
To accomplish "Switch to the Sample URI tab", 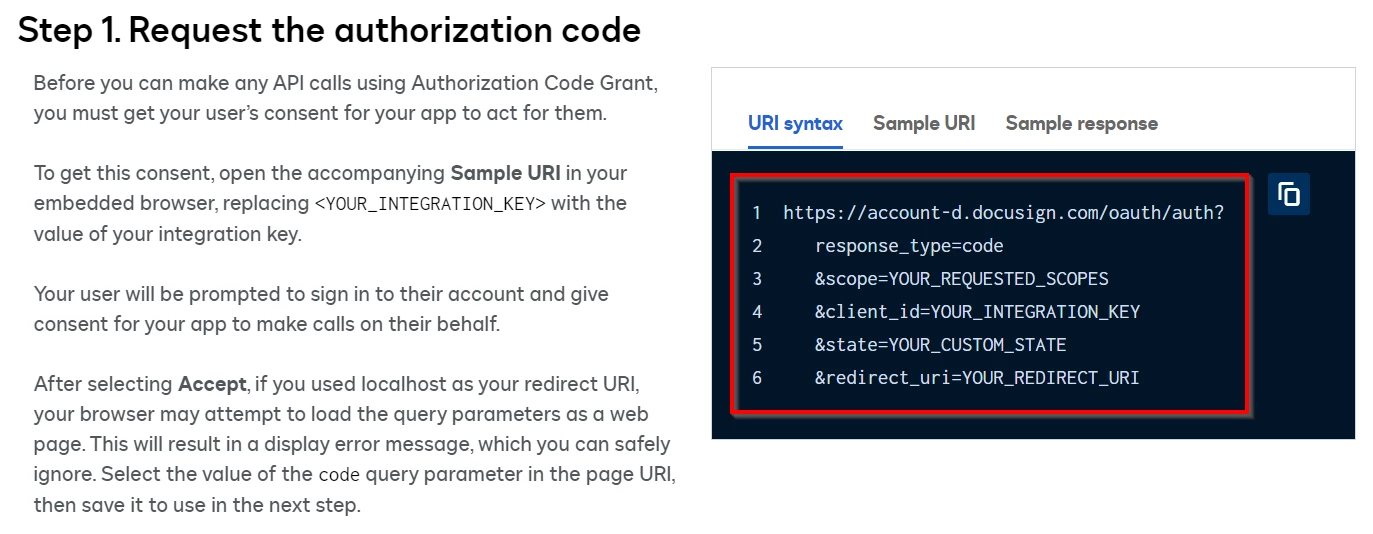I will coord(924,123).
